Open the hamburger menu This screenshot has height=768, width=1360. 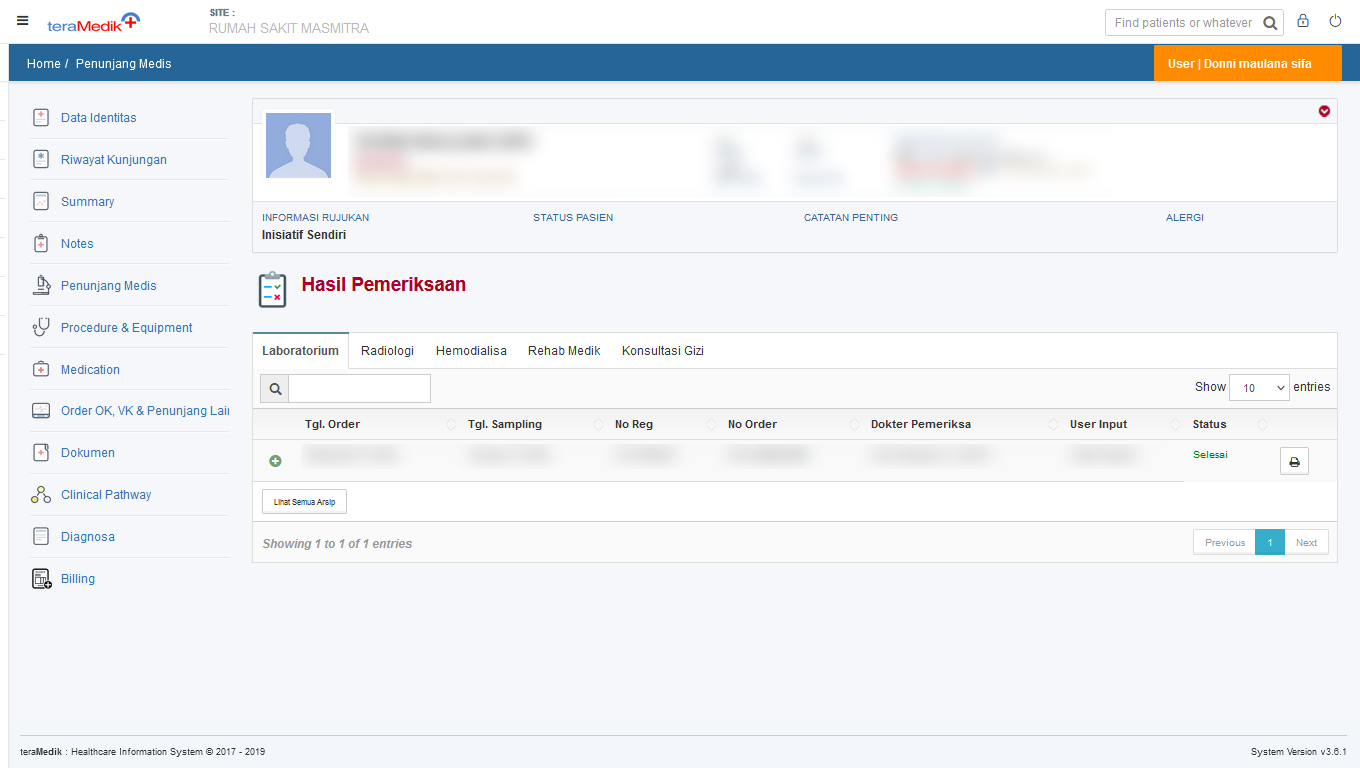[23, 21]
